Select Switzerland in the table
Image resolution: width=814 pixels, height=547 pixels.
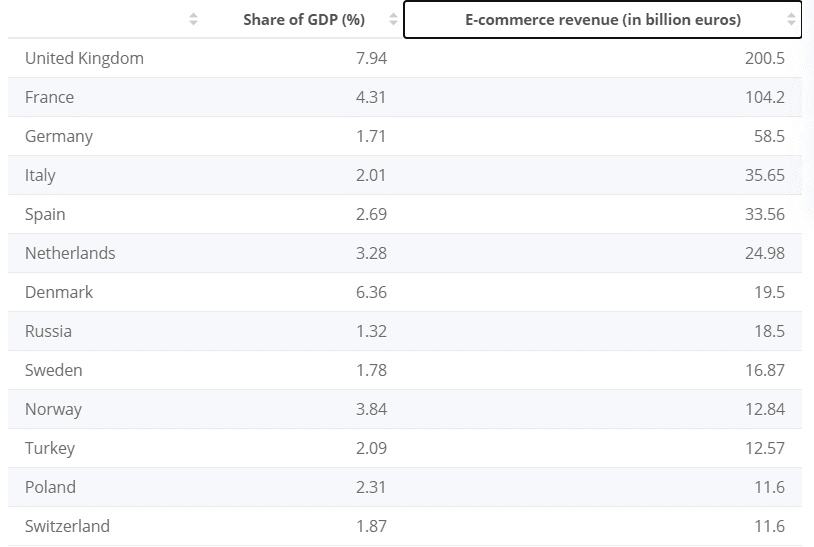pyautogui.click(x=67, y=526)
